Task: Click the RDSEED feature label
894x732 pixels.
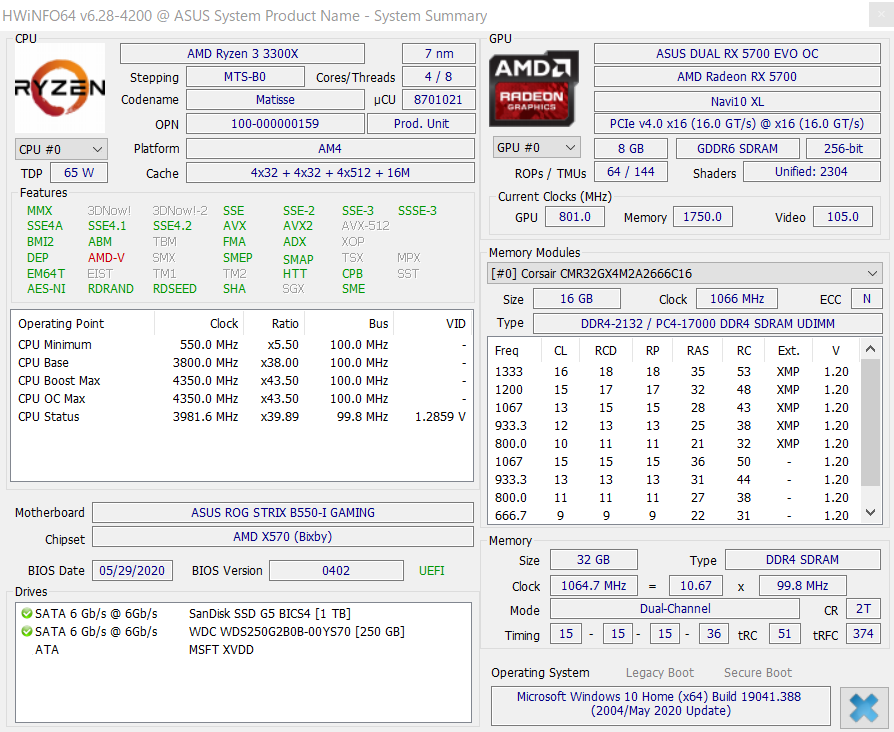Action: [x=174, y=289]
